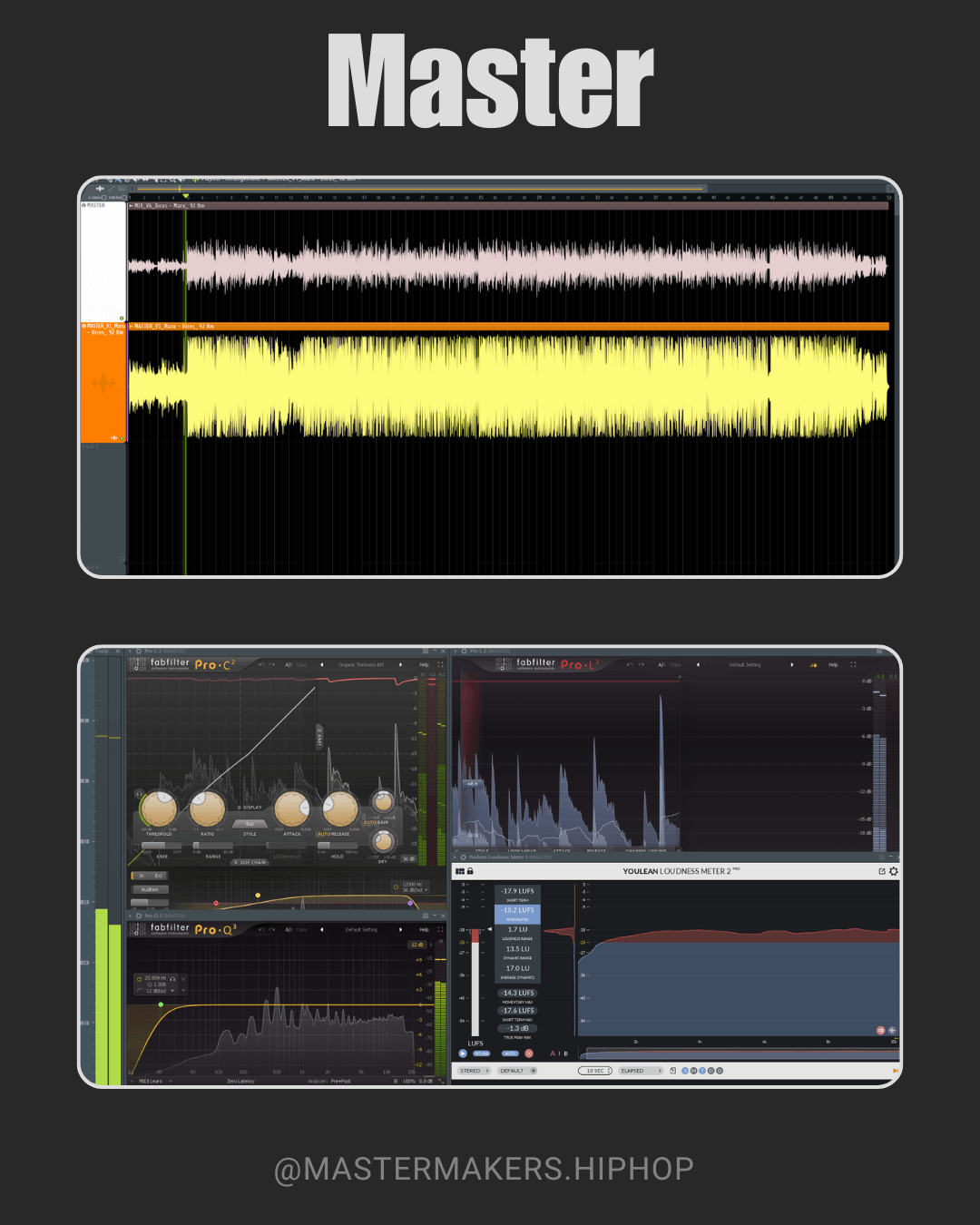This screenshot has width=980, height=1225.
Task: Click MIDI Learn in Pro-Q 3
Action: click(x=151, y=1081)
